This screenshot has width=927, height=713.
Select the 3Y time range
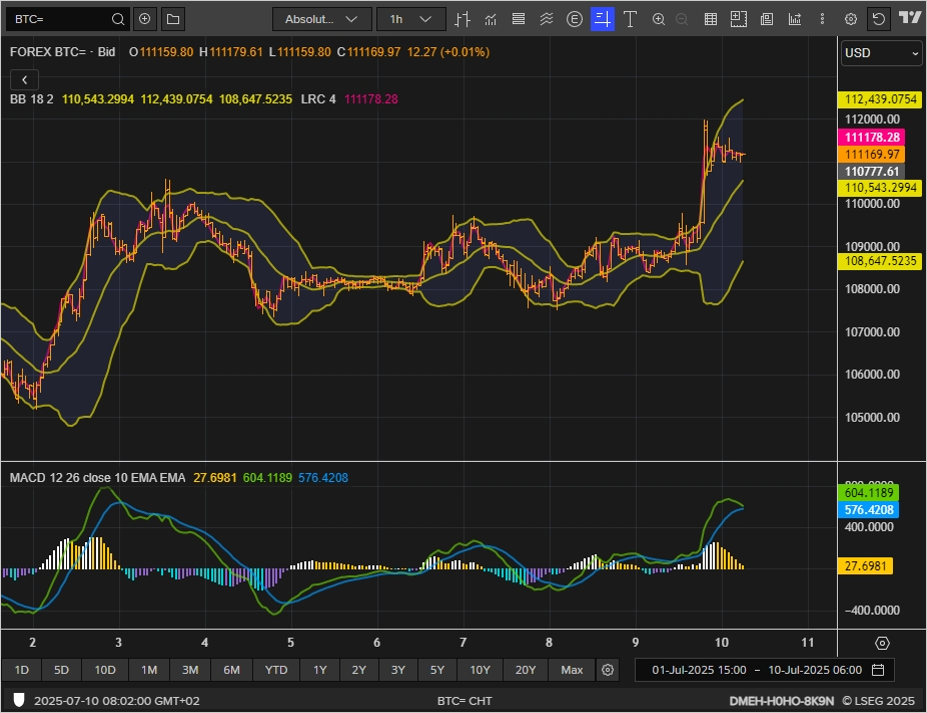[398, 670]
